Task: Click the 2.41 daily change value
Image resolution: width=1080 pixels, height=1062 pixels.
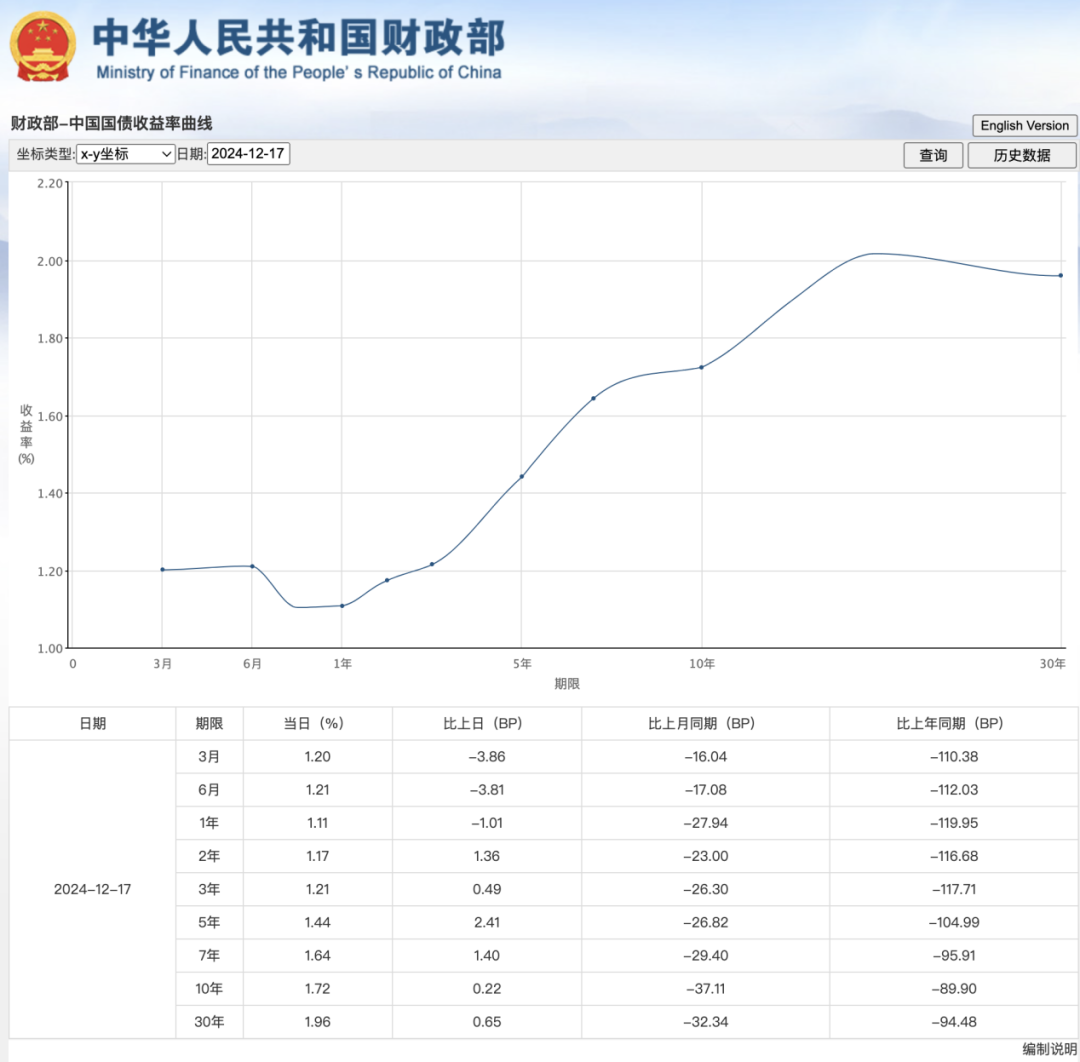Action: coord(487,922)
